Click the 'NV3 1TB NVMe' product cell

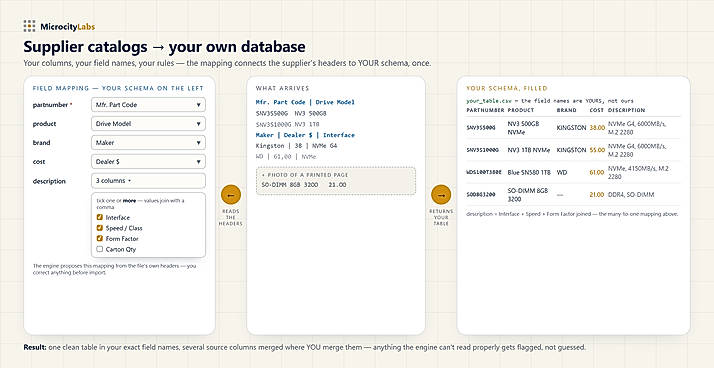tap(528, 150)
